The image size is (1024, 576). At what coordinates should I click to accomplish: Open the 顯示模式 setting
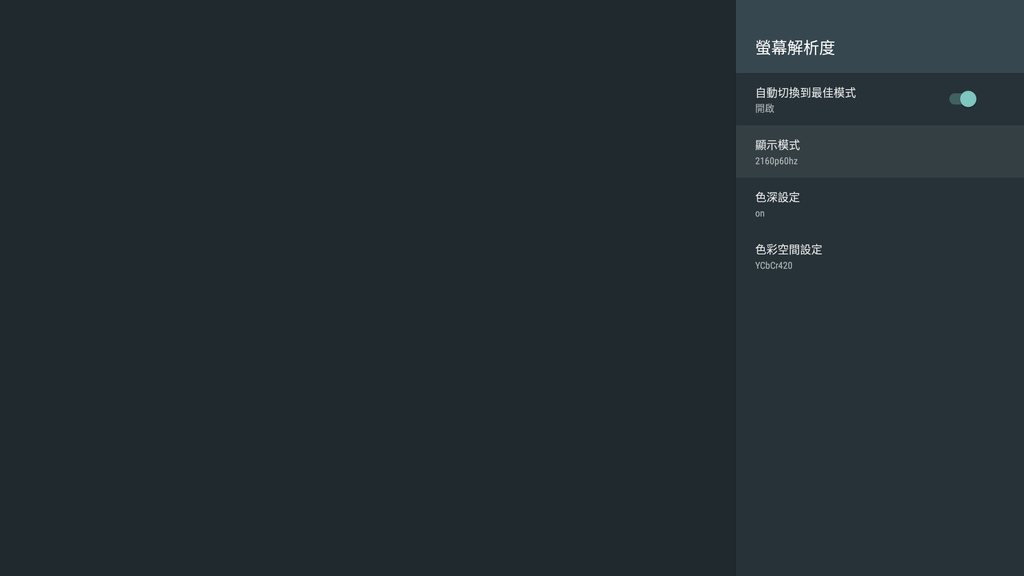(x=880, y=152)
